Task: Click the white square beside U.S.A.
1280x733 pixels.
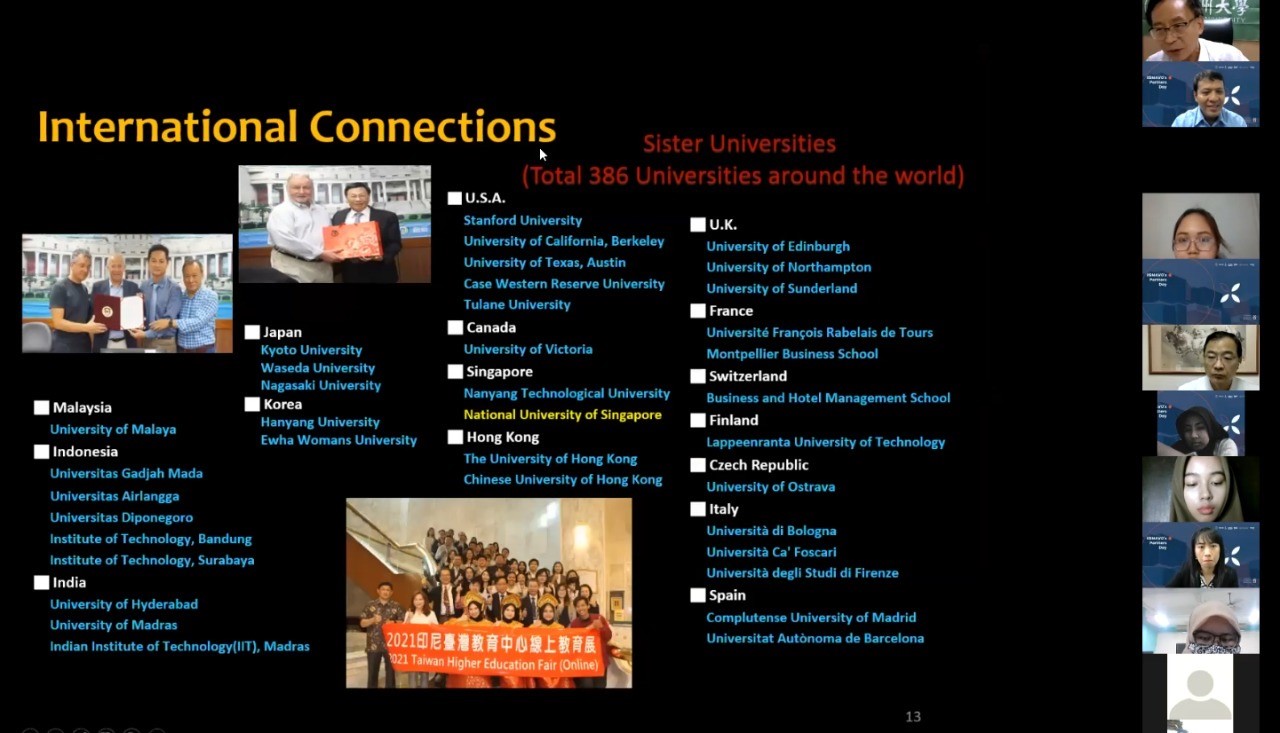Action: tap(455, 198)
